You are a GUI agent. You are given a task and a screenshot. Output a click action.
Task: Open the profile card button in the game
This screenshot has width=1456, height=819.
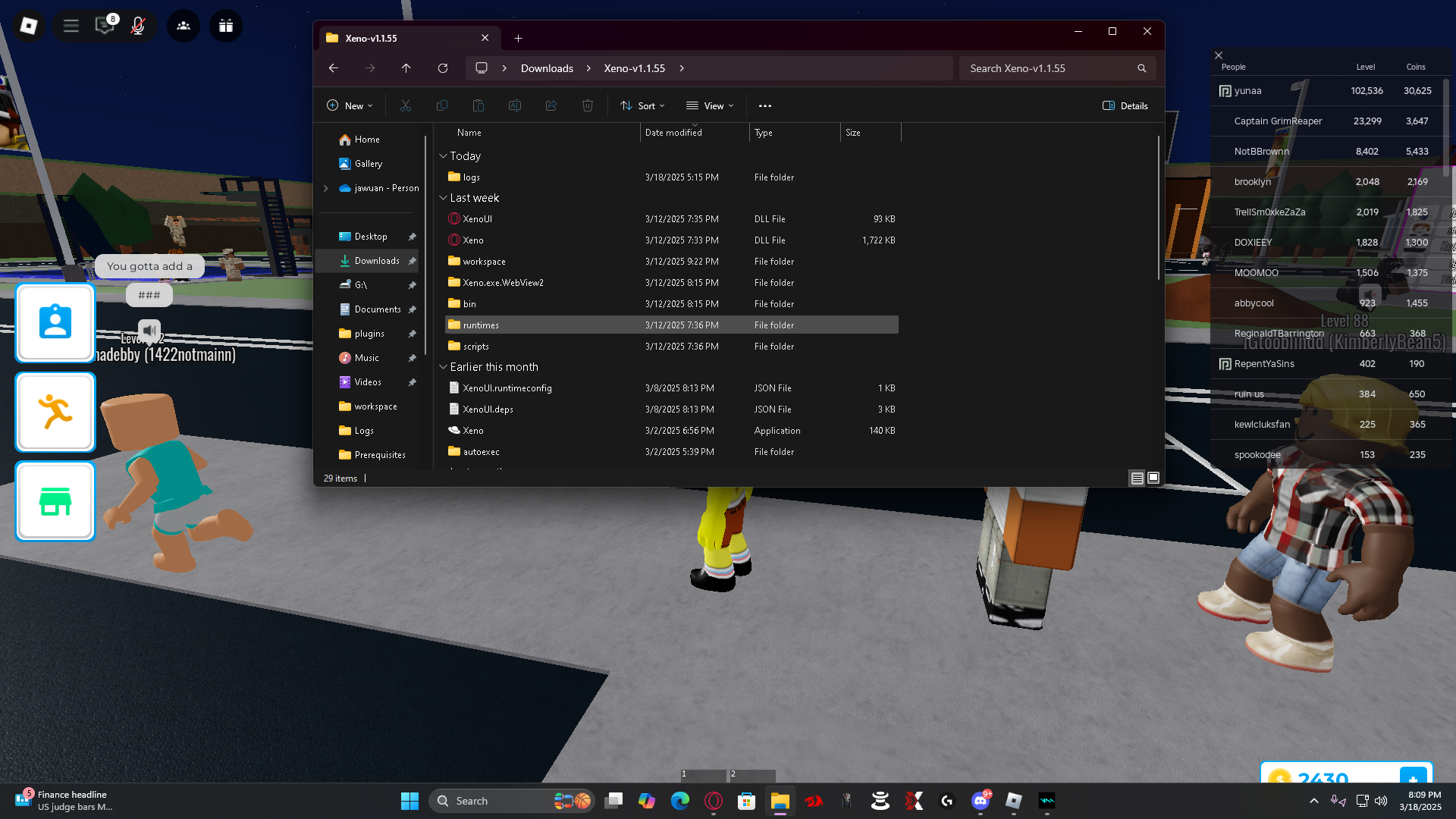click(55, 322)
